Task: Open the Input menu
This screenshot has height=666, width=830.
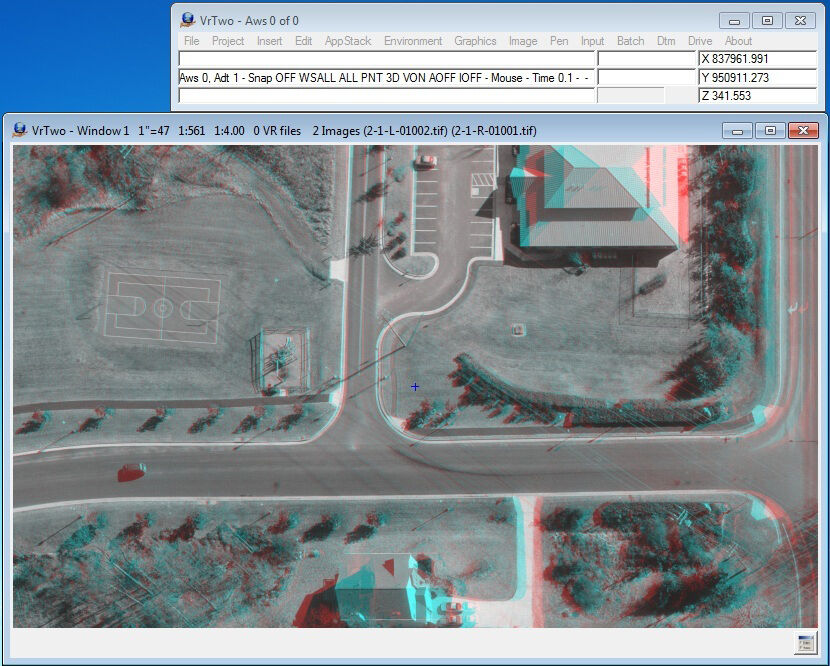Action: (592, 41)
